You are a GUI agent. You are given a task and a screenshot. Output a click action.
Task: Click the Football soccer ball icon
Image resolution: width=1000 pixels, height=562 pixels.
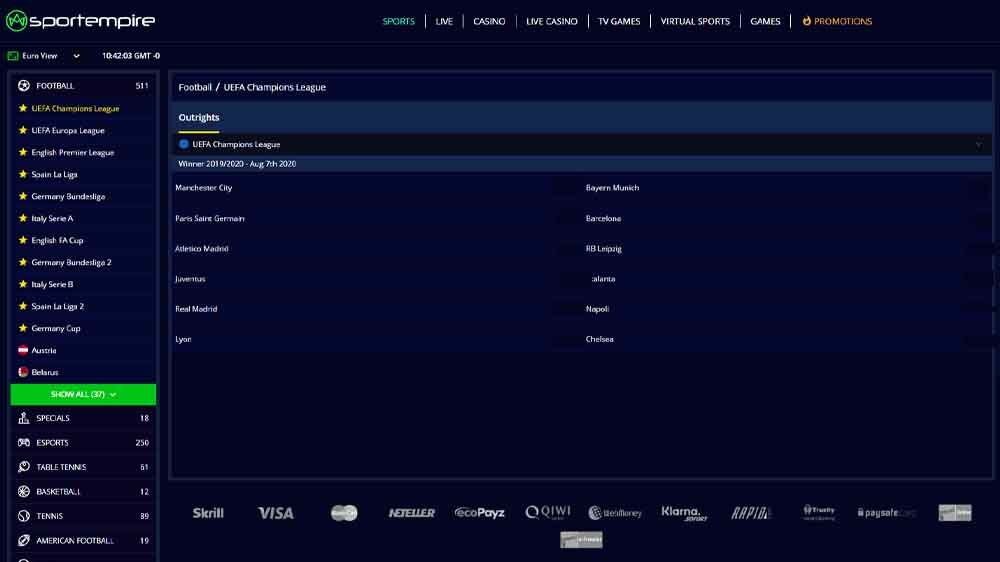click(24, 85)
